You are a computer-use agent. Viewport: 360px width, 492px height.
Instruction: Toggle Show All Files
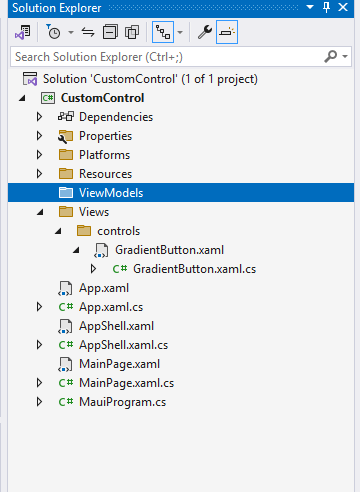[132, 32]
